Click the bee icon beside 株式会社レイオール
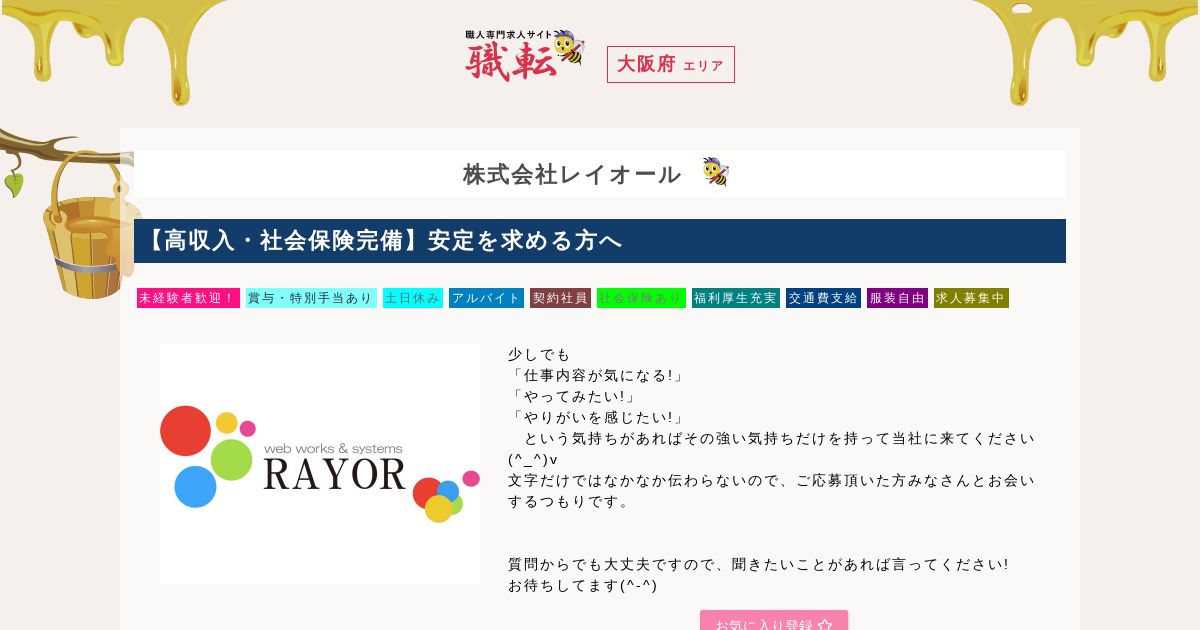The image size is (1200, 630). coord(715,172)
